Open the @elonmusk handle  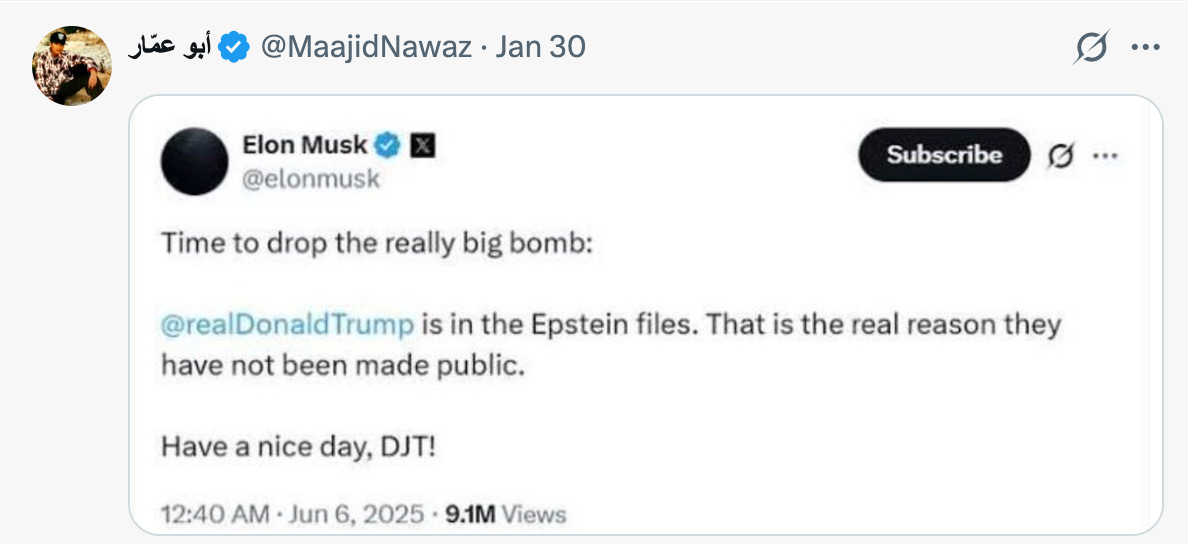point(311,180)
